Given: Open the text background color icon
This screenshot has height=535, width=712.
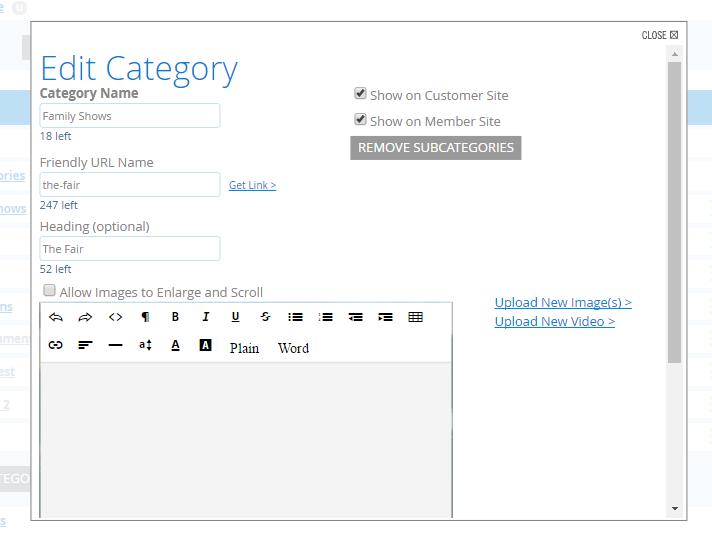Looking at the screenshot, I should pos(205,345).
